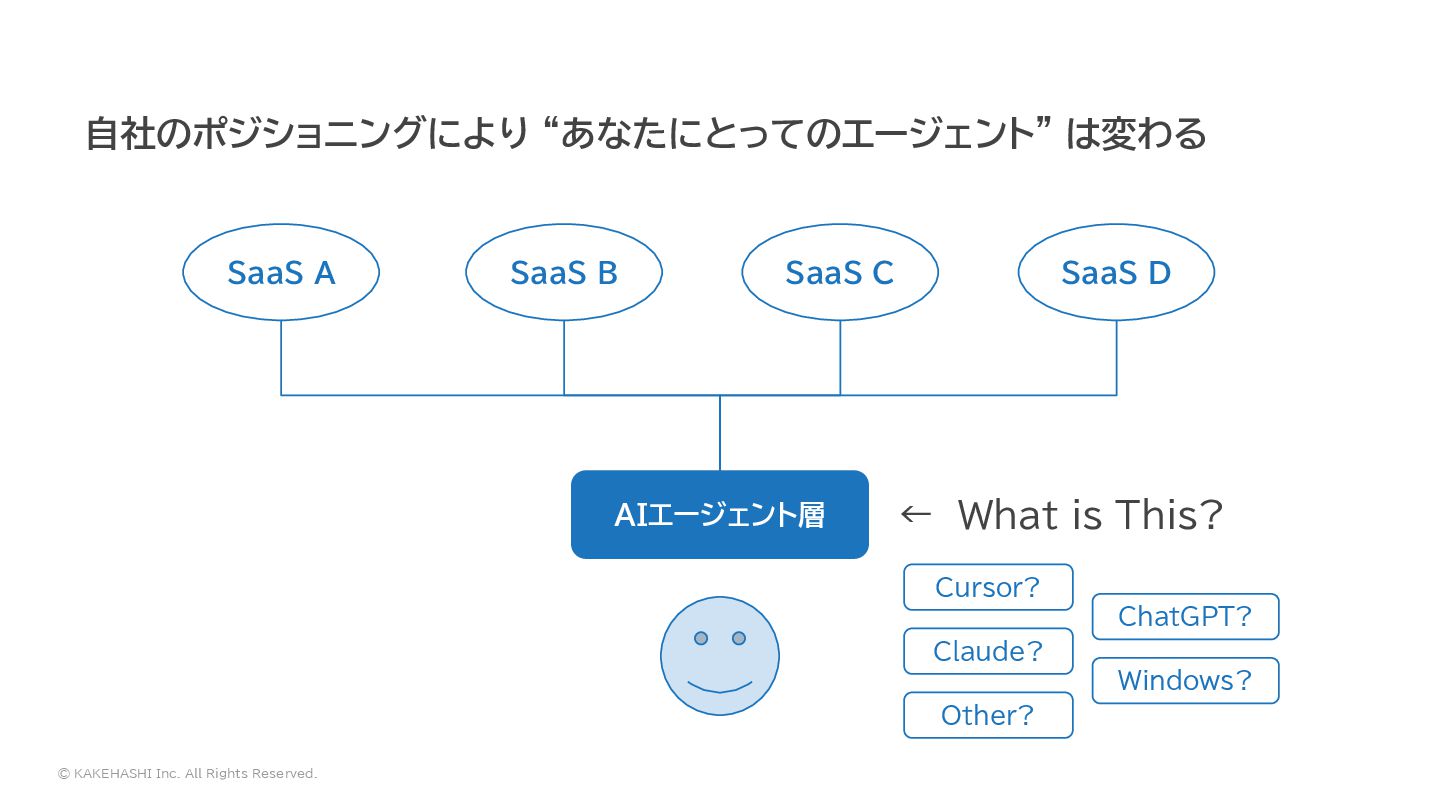Select the SaaS D oval node
Image resolution: width=1440 pixels, height=810 pixels.
(x=1116, y=272)
